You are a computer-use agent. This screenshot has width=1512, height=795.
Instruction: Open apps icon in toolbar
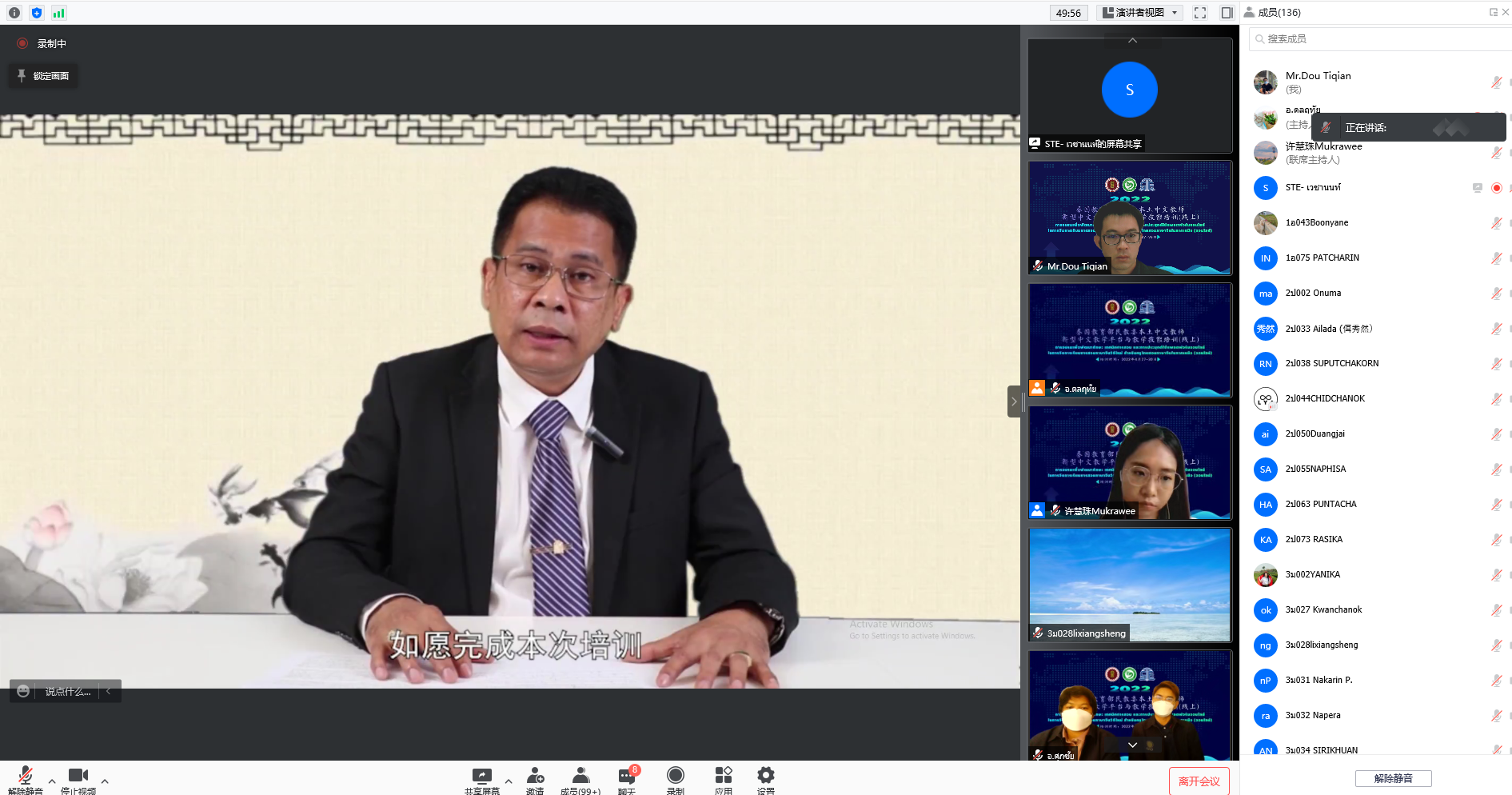[724, 779]
